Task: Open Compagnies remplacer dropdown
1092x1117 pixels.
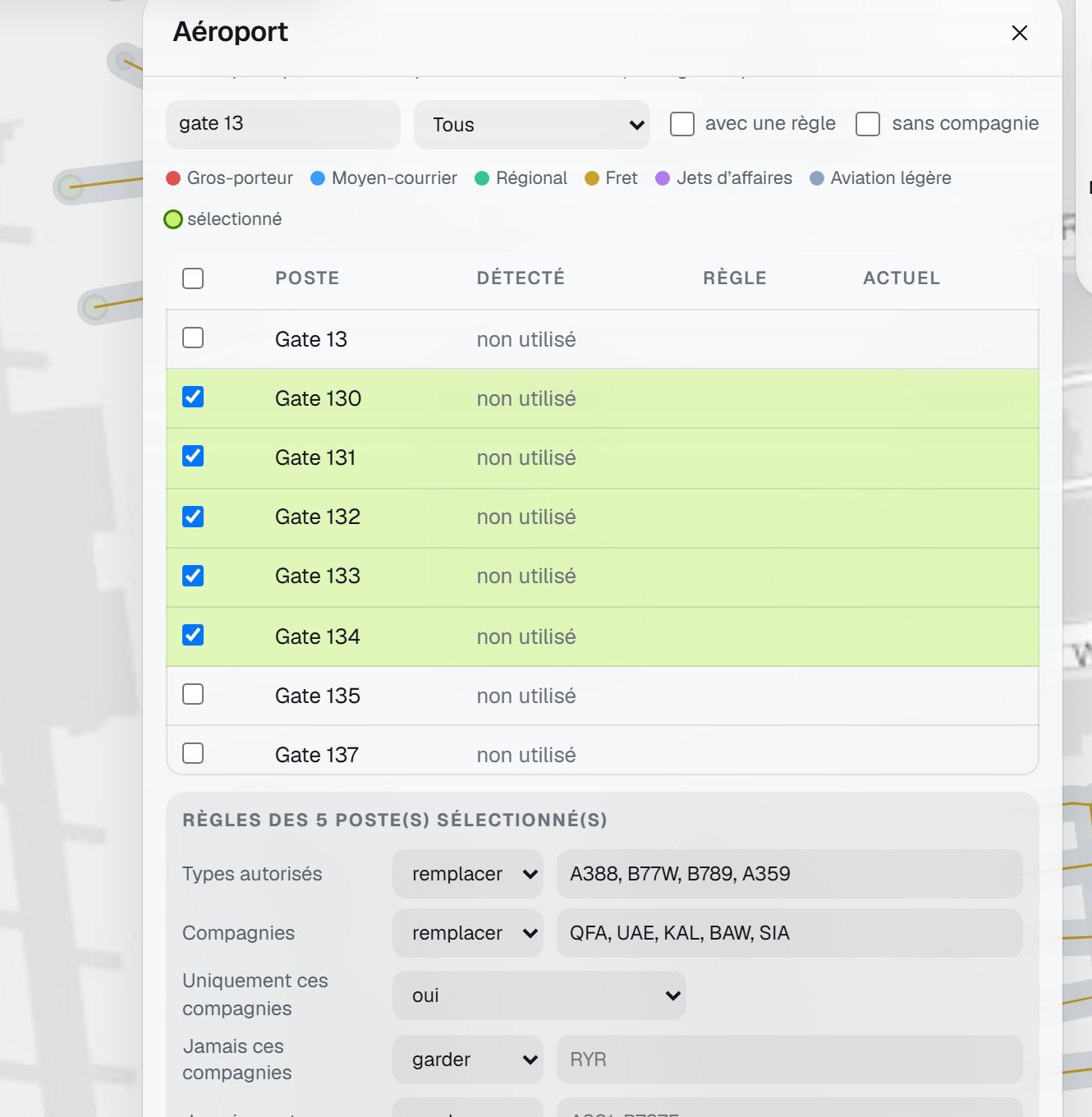Action: pyautogui.click(x=468, y=933)
